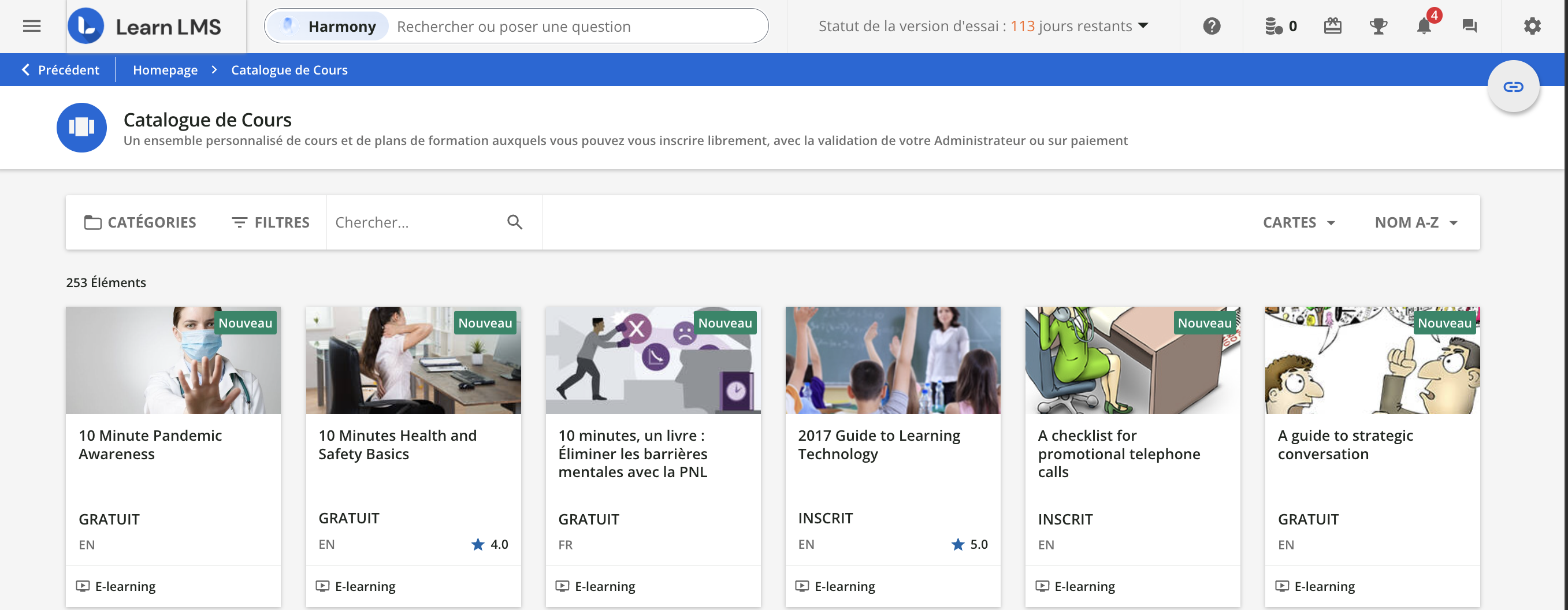Viewport: 1568px width, 610px height.
Task: Open the CATÉGORIES panel
Action: pos(140,222)
